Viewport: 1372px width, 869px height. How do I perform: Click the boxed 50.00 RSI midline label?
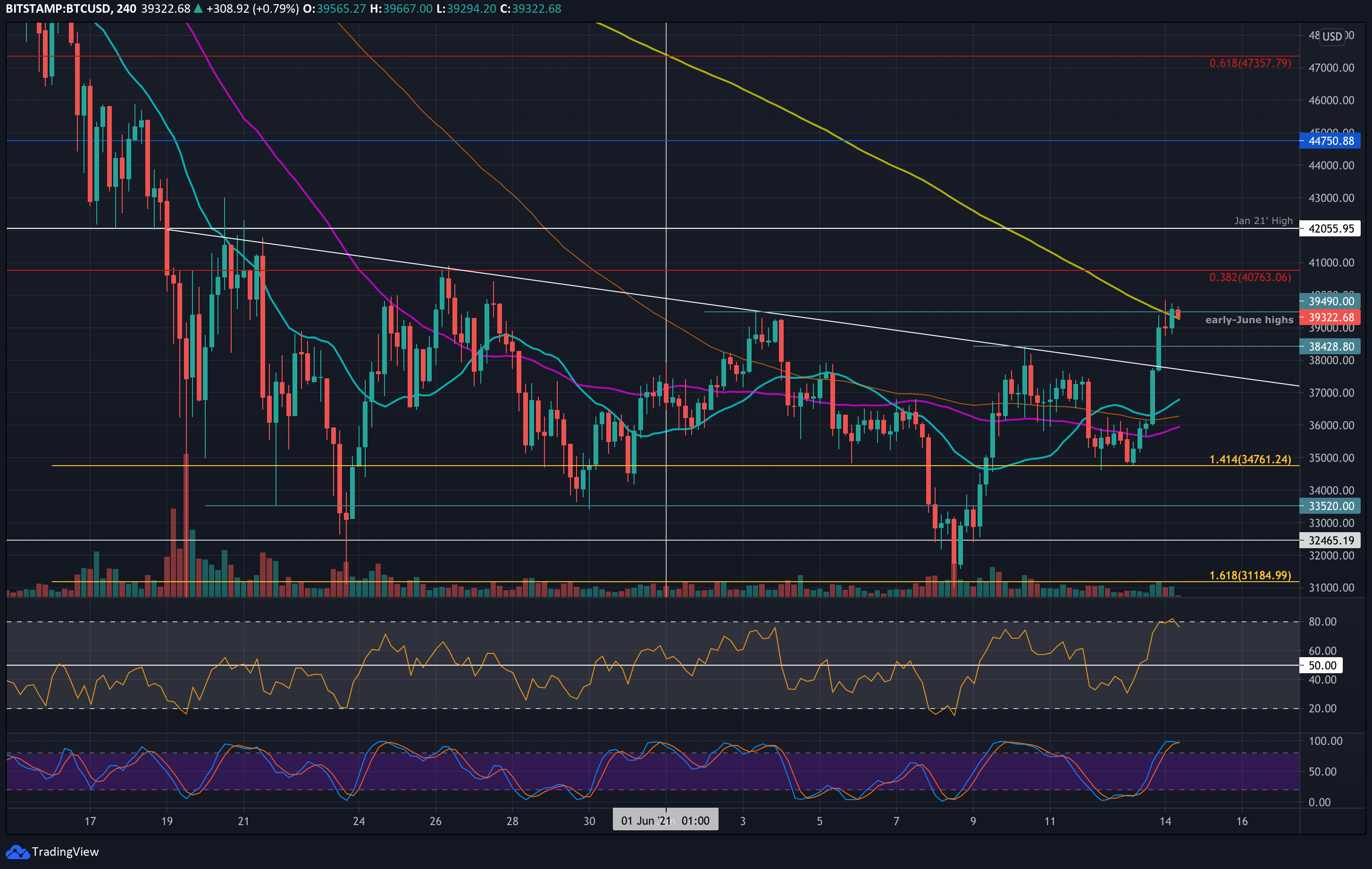[x=1322, y=666]
